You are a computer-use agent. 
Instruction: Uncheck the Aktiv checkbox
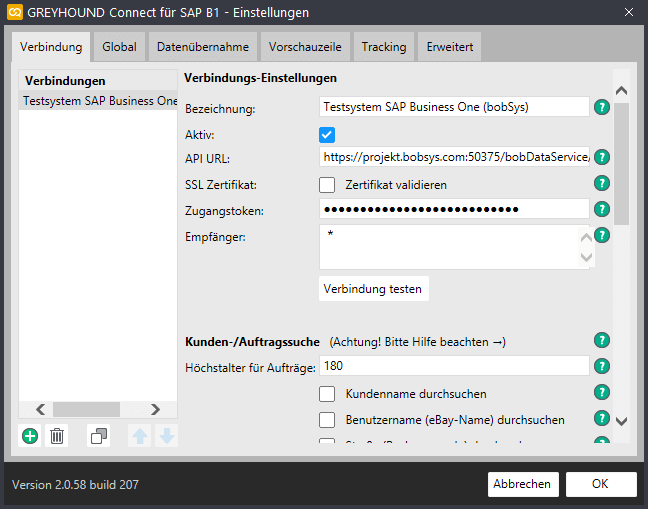[x=327, y=135]
